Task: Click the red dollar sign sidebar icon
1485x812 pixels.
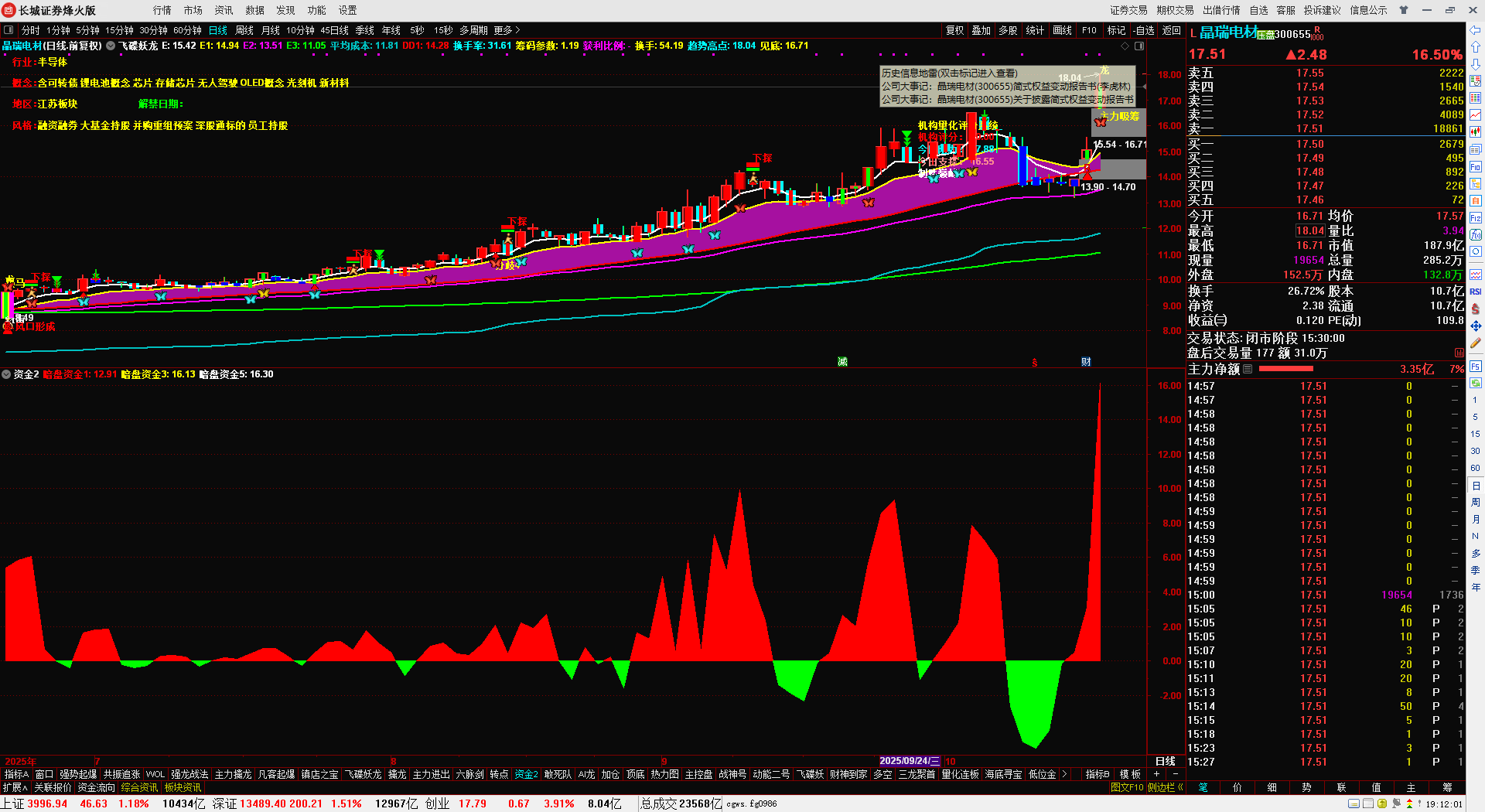Action: [1475, 309]
